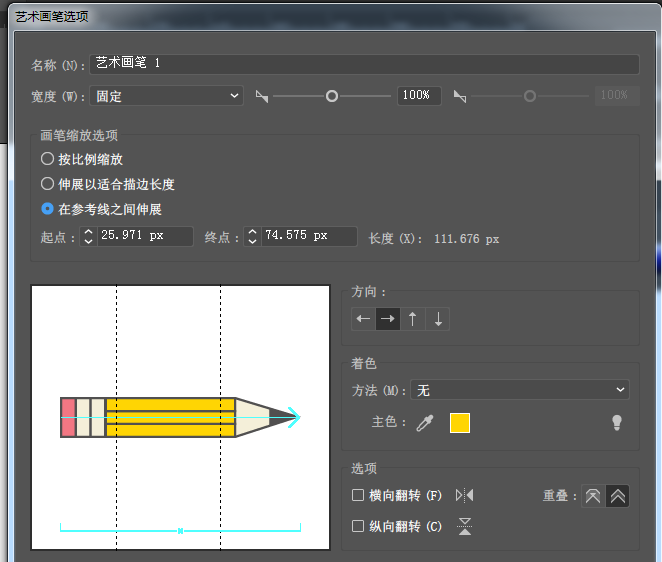Choose the first overlap adjustment icon
662x562 pixels.
(x=593, y=496)
